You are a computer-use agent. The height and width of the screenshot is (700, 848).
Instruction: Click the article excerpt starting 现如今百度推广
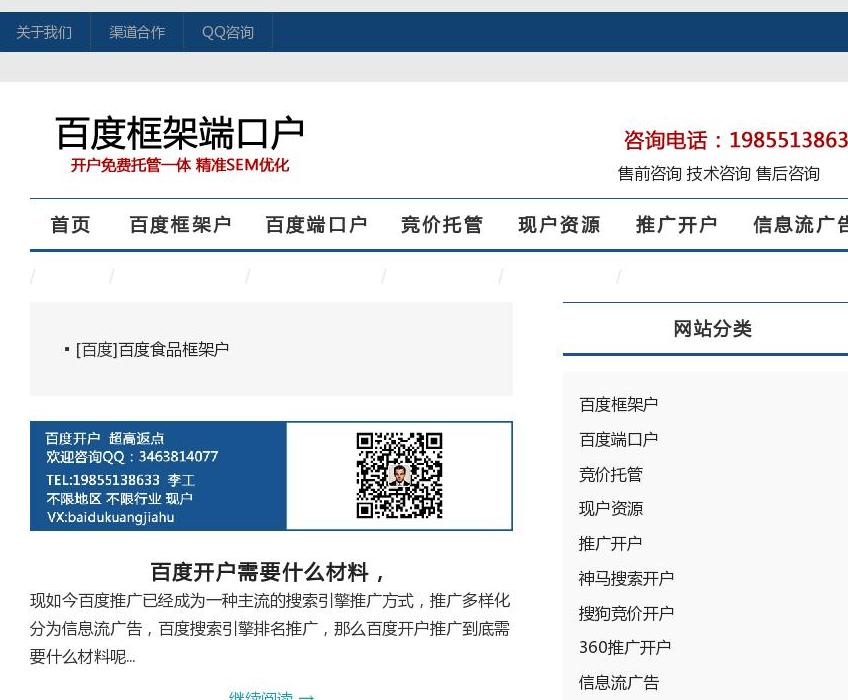[x=270, y=629]
